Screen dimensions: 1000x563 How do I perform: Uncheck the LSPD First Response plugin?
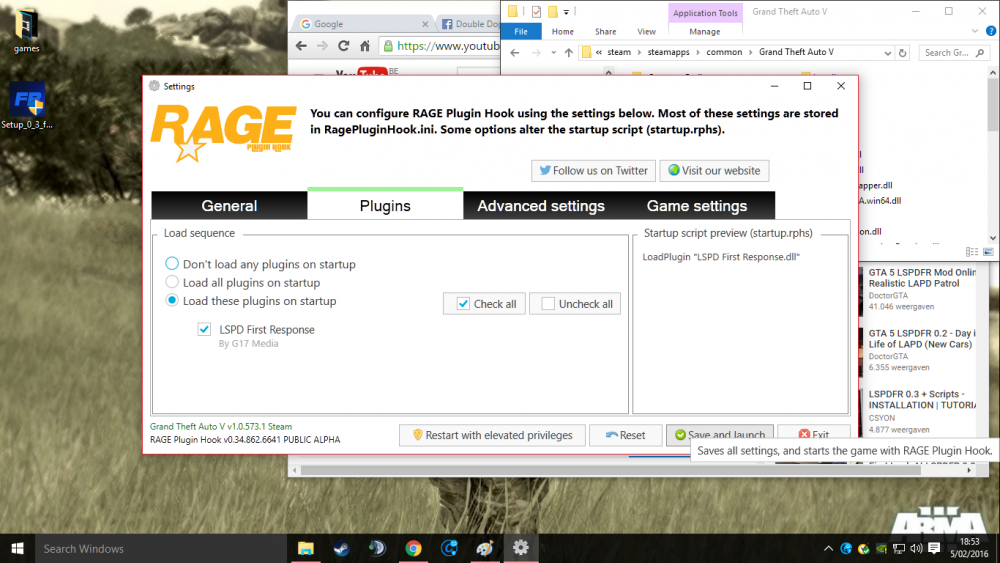tap(204, 330)
